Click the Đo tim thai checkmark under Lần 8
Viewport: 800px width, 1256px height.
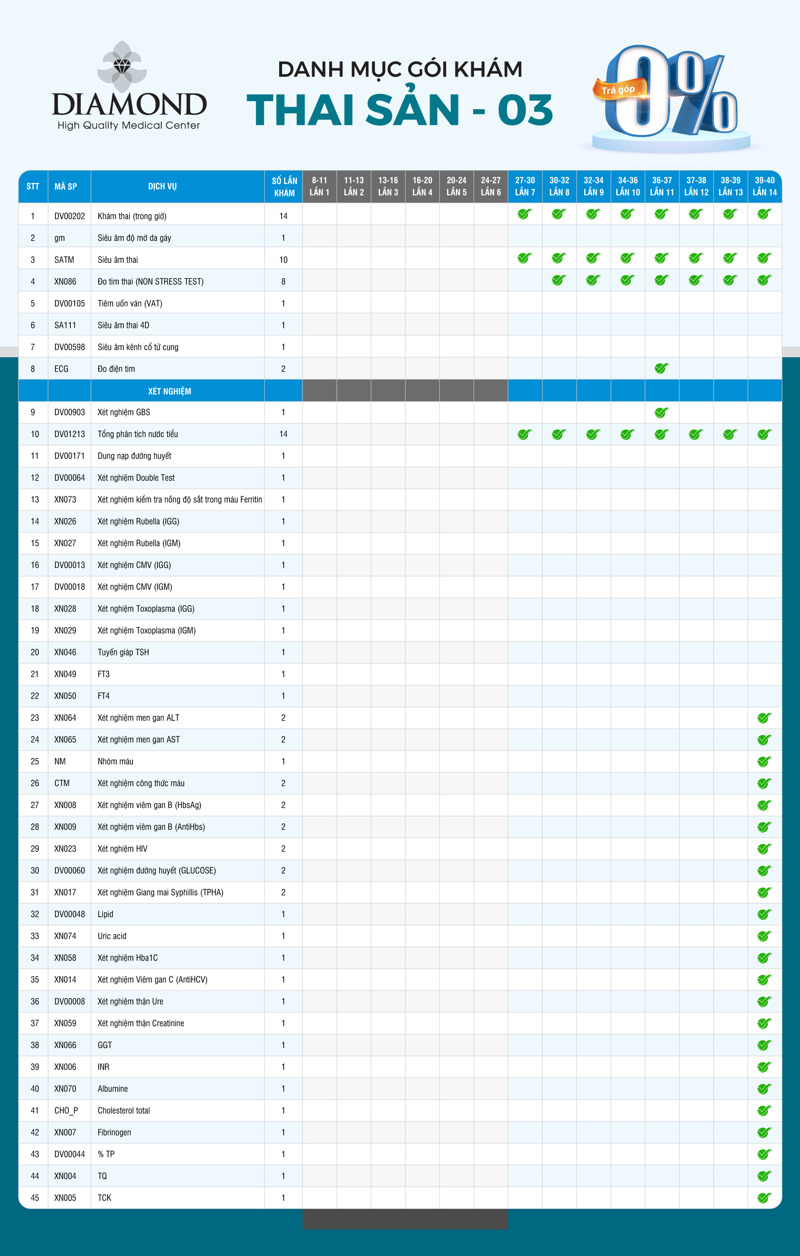point(559,281)
